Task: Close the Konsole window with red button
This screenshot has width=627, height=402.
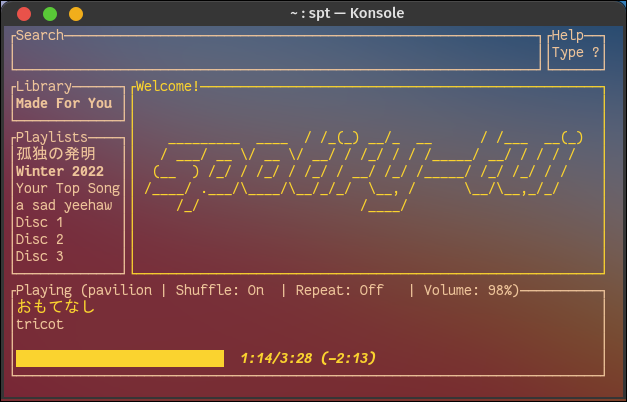Action: 24,14
